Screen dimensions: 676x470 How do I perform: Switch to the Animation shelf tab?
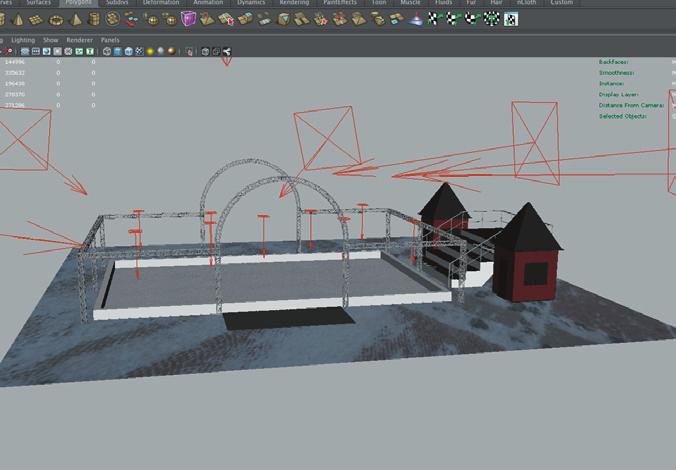tap(208, 3)
